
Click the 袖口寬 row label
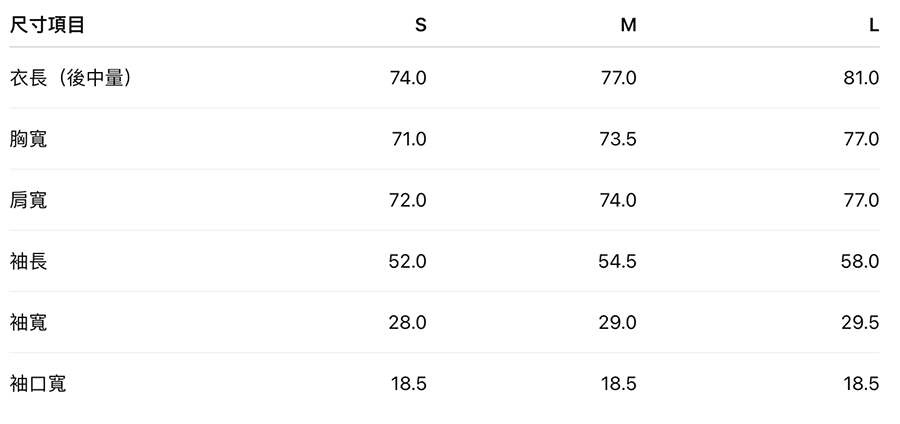point(38,383)
